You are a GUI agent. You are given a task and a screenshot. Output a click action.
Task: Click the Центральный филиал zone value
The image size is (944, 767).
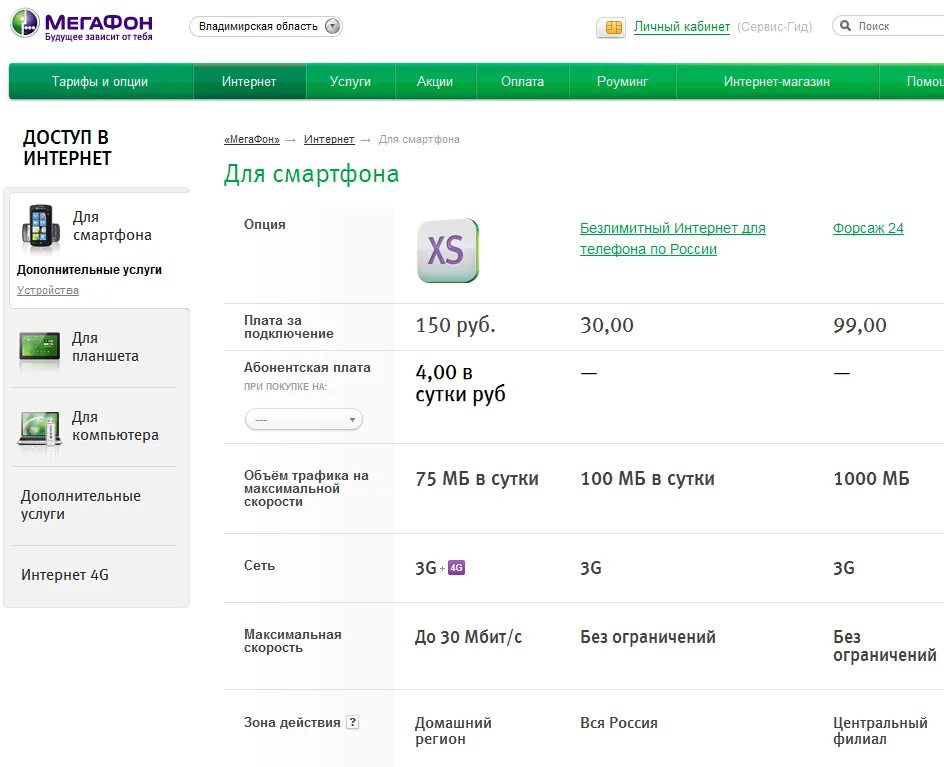[880, 730]
